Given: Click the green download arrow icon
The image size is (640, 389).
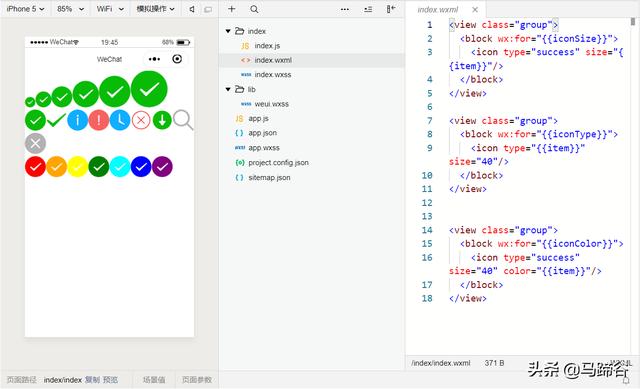Looking at the screenshot, I should pos(162,120).
